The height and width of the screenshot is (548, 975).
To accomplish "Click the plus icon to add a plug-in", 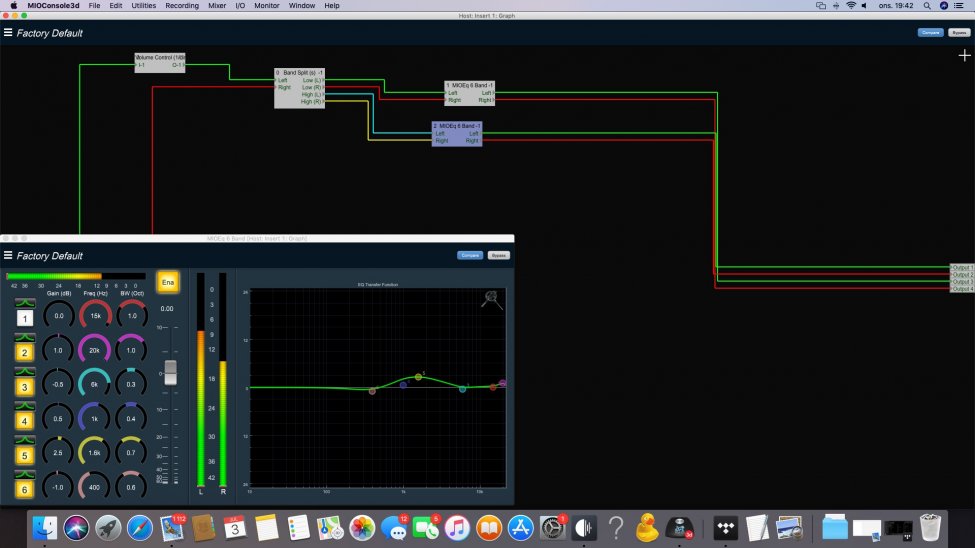I will tap(964, 56).
